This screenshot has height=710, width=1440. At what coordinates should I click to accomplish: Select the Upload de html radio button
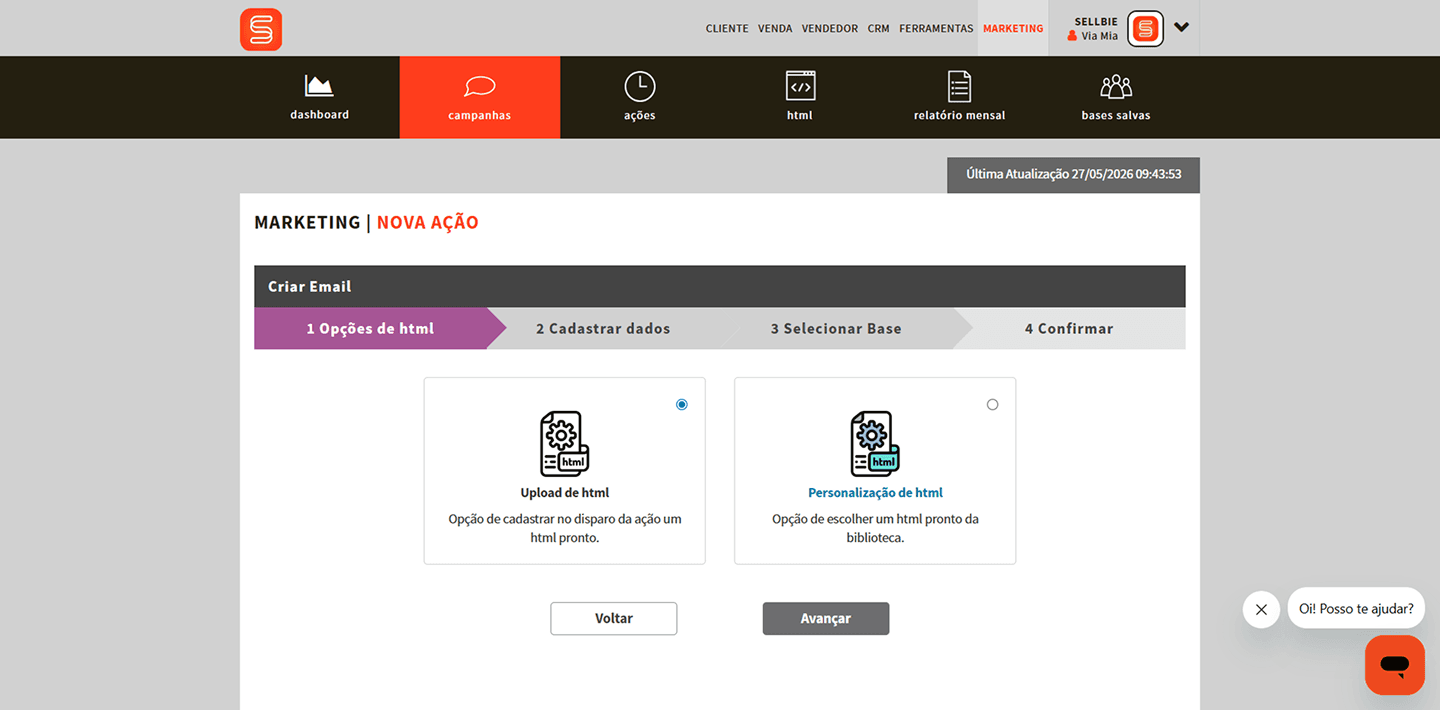click(682, 405)
